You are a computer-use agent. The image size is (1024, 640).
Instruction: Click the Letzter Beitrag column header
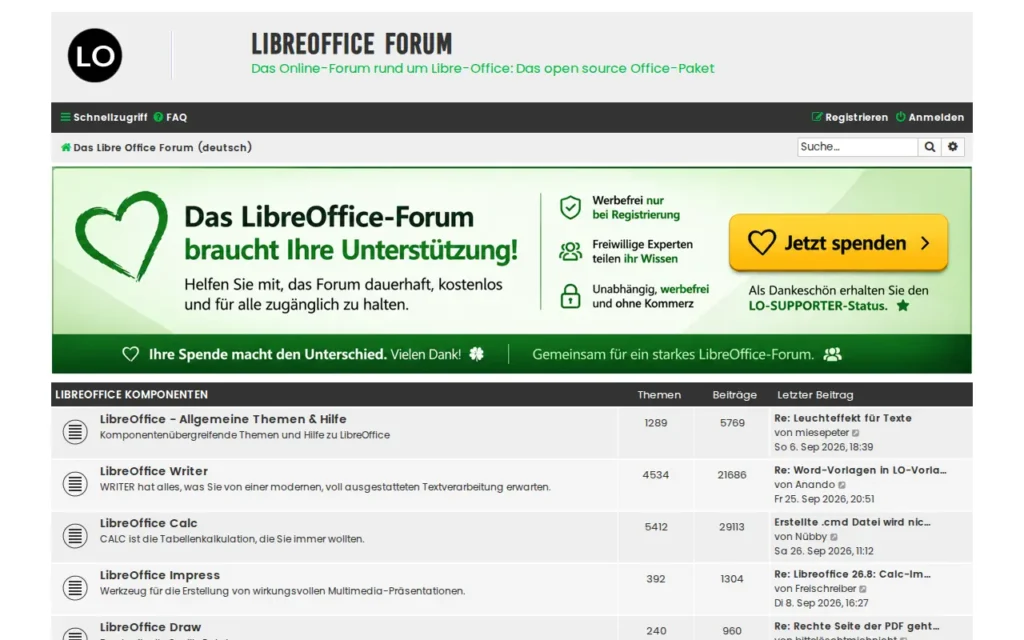point(815,394)
